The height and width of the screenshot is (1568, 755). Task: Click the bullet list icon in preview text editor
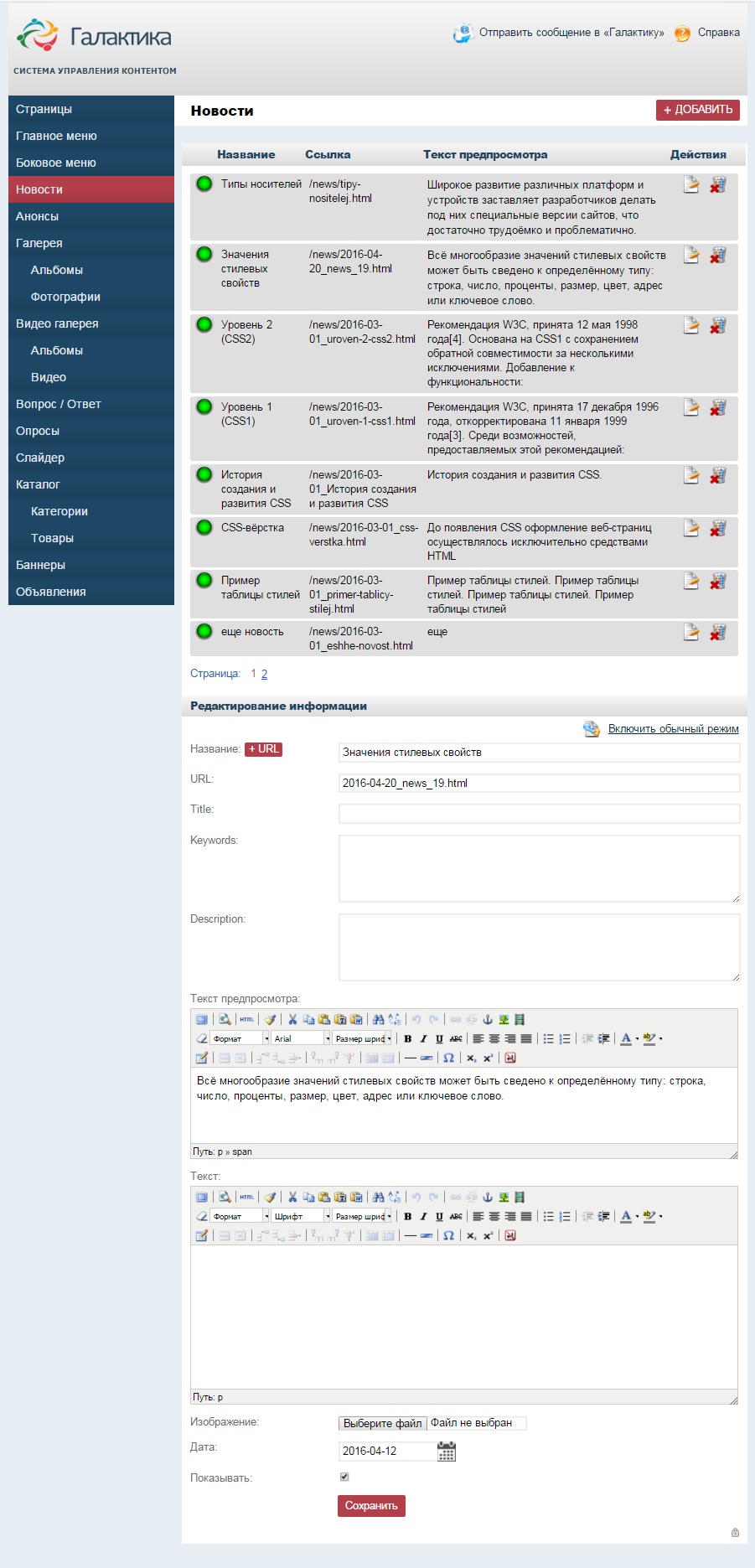point(548,1038)
